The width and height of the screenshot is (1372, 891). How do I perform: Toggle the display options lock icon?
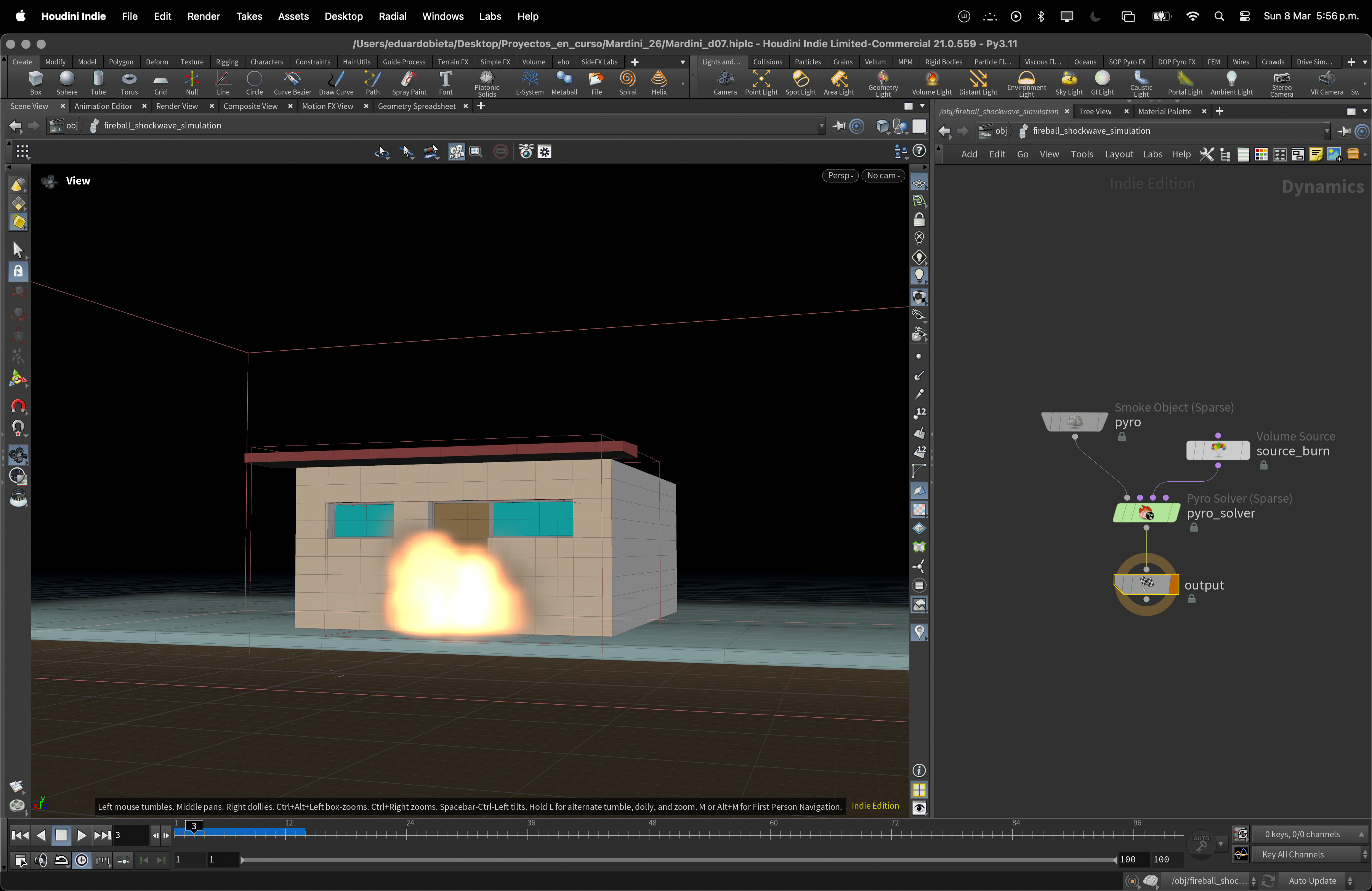click(x=919, y=220)
